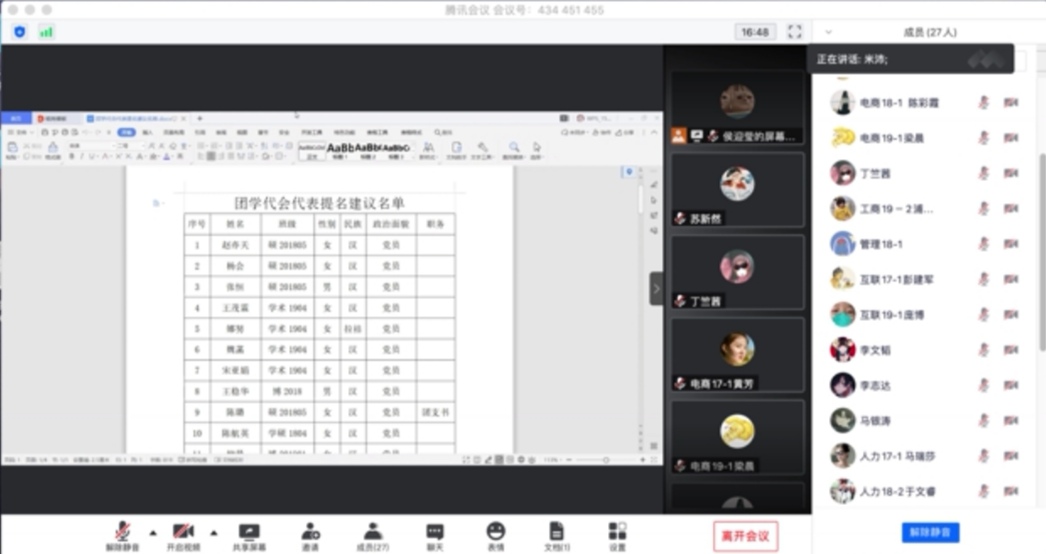1046x554 pixels.
Task: Open audio options arrow beside microphone
Action: pyautogui.click(x=153, y=533)
